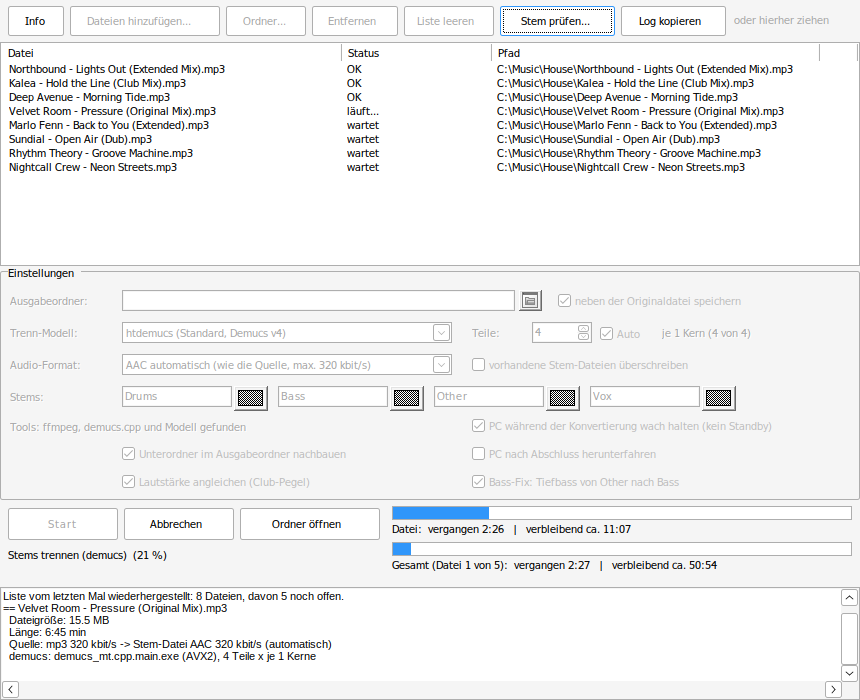The width and height of the screenshot is (860, 700).
Task: Open the Trenn-Modell dropdown
Action: pyautogui.click(x=287, y=333)
